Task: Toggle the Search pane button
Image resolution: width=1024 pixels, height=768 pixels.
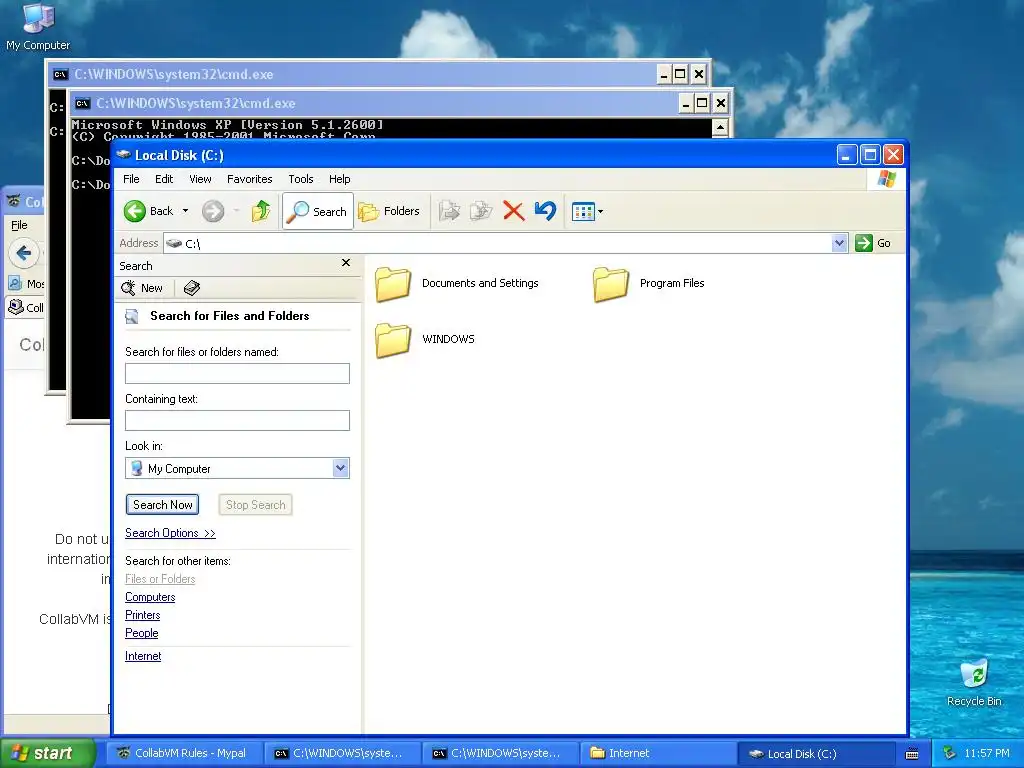Action: (318, 211)
